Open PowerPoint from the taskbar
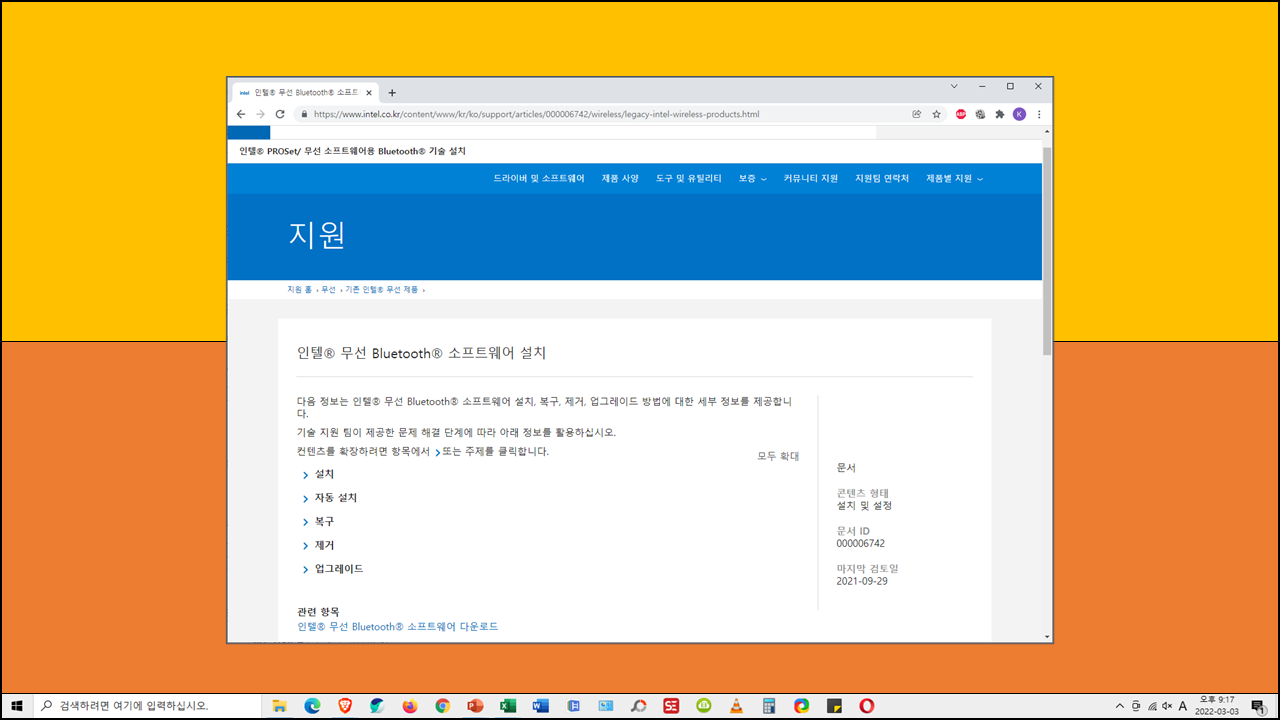The width and height of the screenshot is (1280, 720). pos(475,706)
